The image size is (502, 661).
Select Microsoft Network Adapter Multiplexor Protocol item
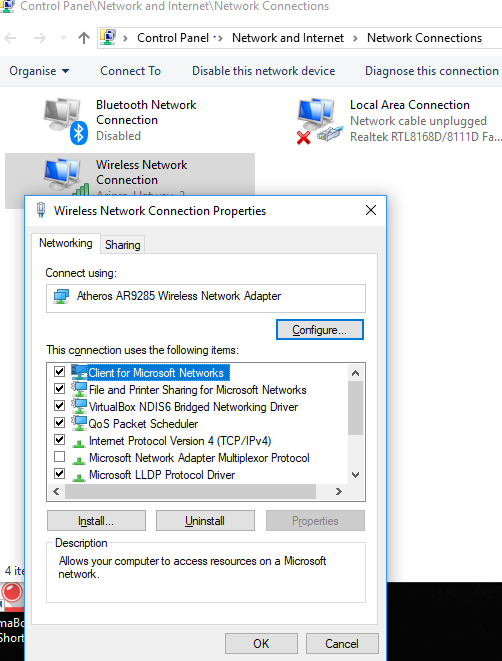pos(199,458)
